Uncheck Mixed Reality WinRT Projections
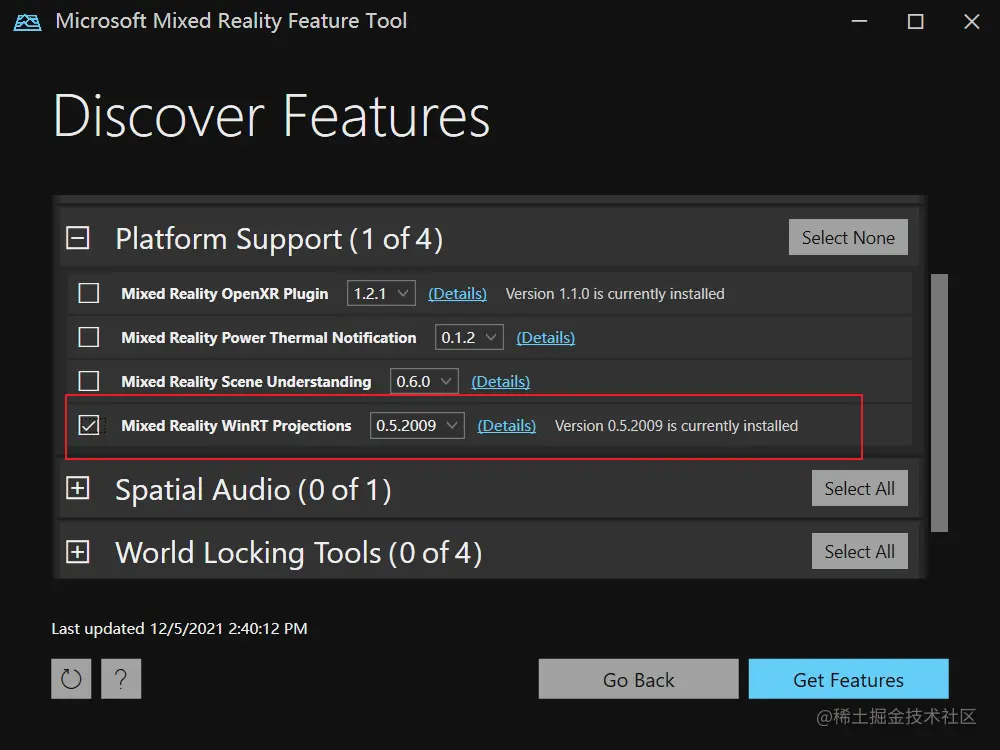 [x=89, y=425]
